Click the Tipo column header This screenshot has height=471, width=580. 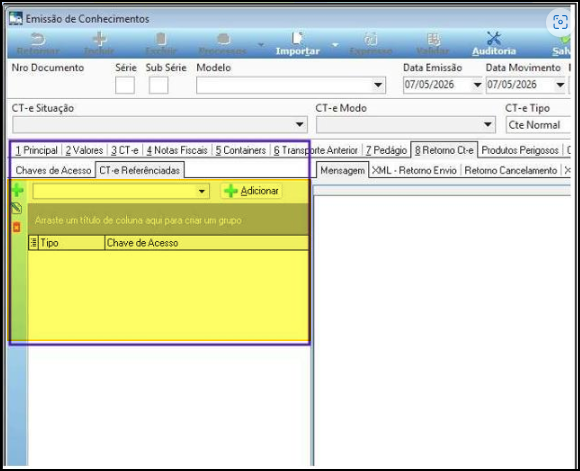click(x=71, y=243)
